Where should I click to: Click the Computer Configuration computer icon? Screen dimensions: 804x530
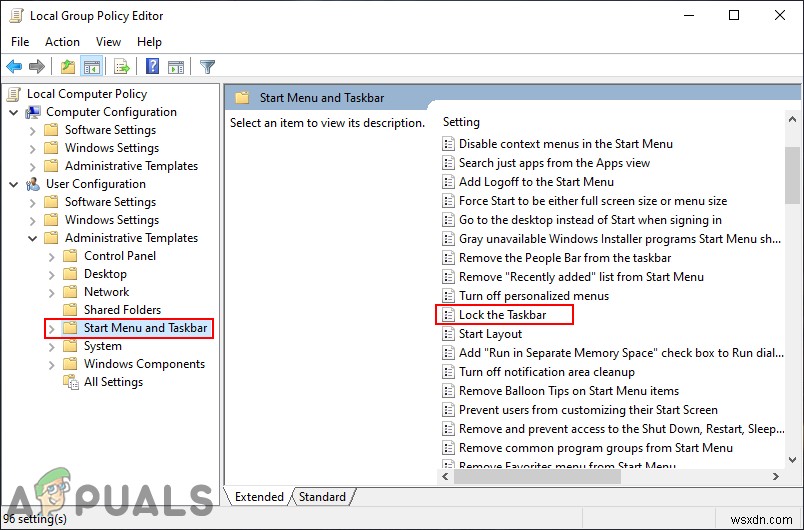(x=33, y=112)
